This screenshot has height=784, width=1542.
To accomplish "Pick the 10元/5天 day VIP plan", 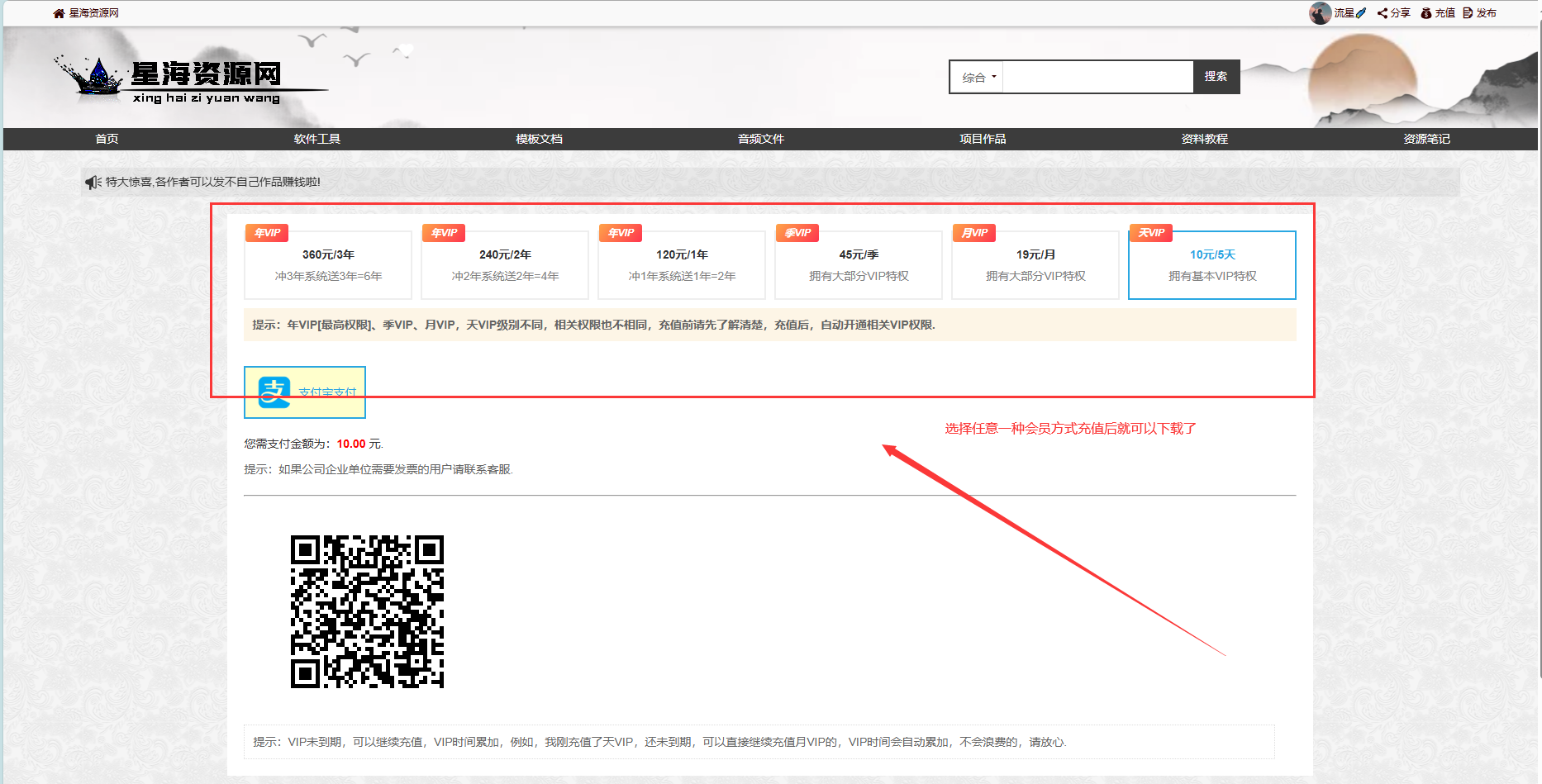I will [x=1212, y=264].
